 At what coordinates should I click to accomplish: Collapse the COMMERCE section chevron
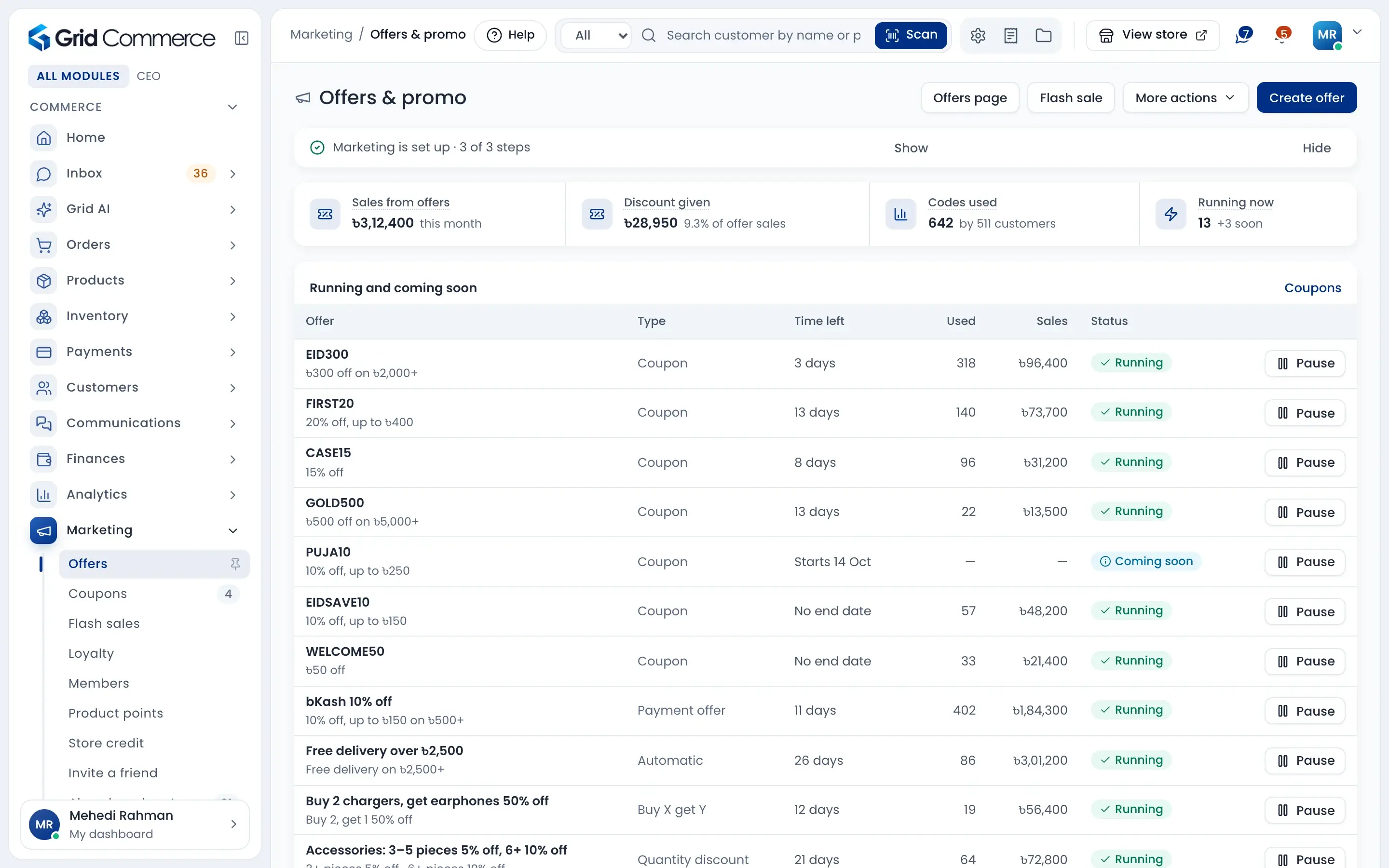click(232, 108)
